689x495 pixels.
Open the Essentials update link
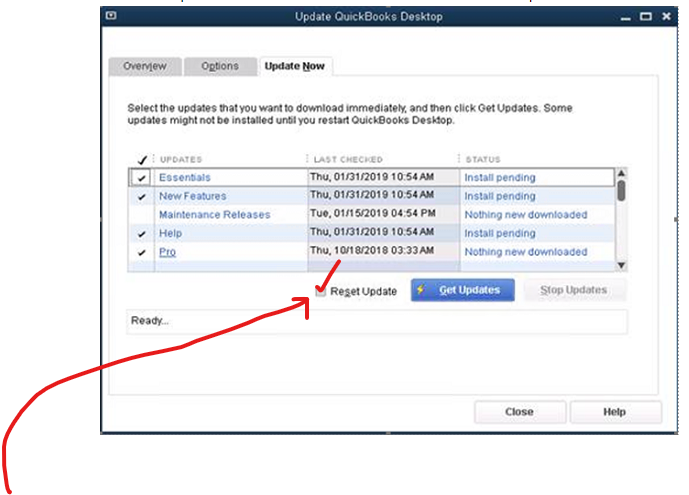(185, 177)
